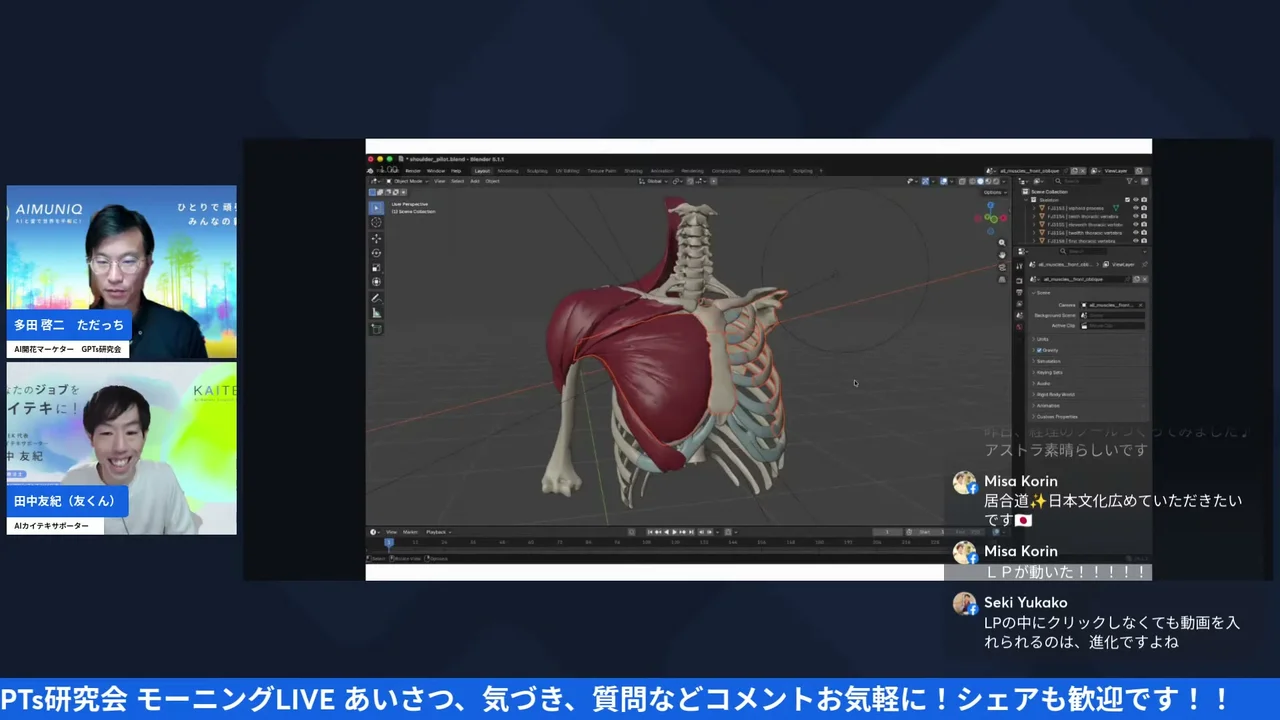
Task: Toggle X-ray view in viewport header
Action: (962, 181)
